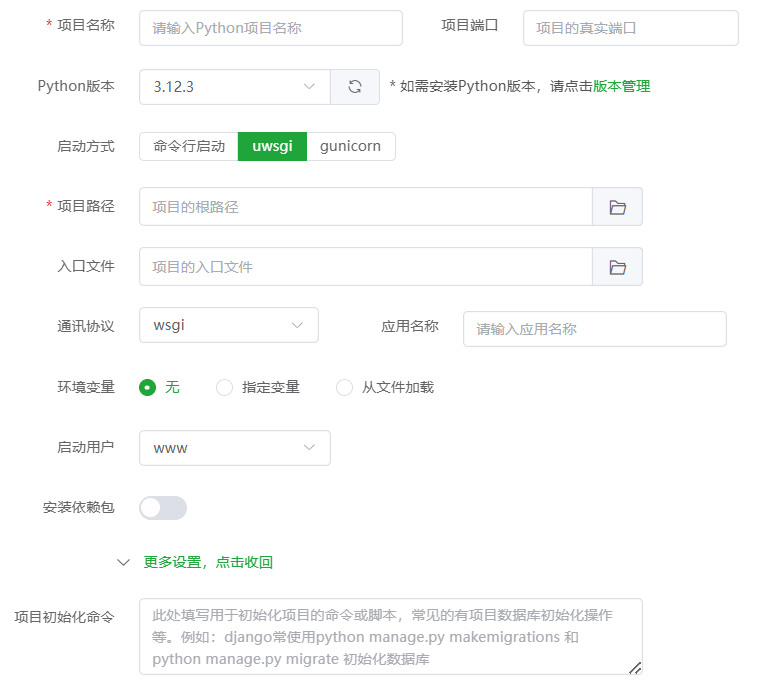Choose gunicorn startup mode
This screenshot has width=760, height=690.
(x=351, y=146)
